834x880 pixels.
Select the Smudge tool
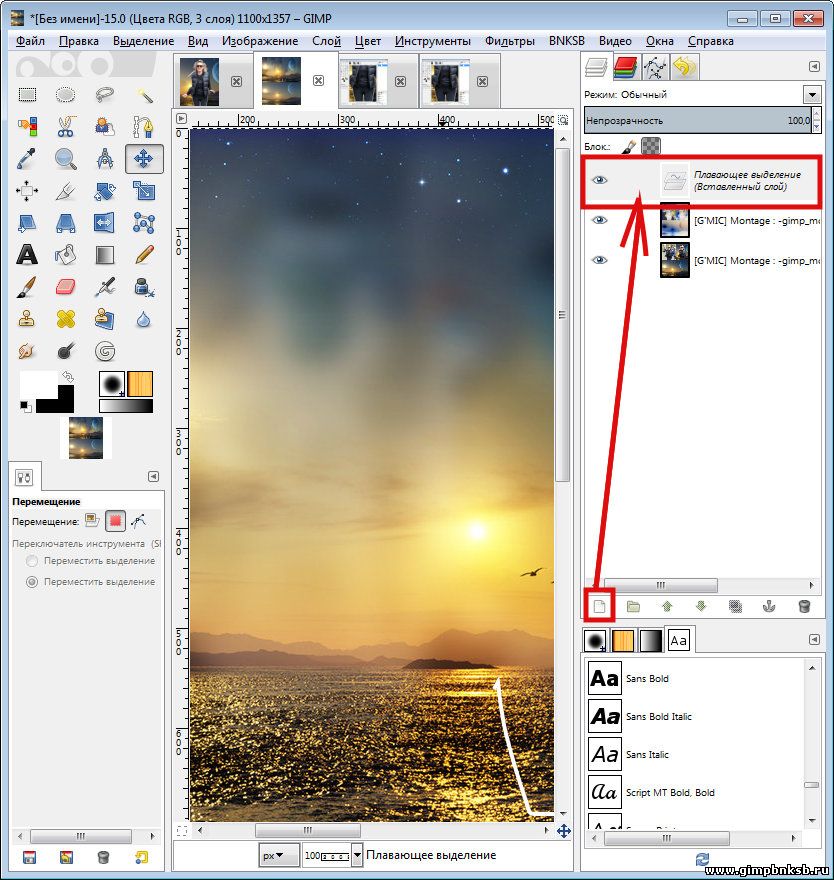point(27,351)
